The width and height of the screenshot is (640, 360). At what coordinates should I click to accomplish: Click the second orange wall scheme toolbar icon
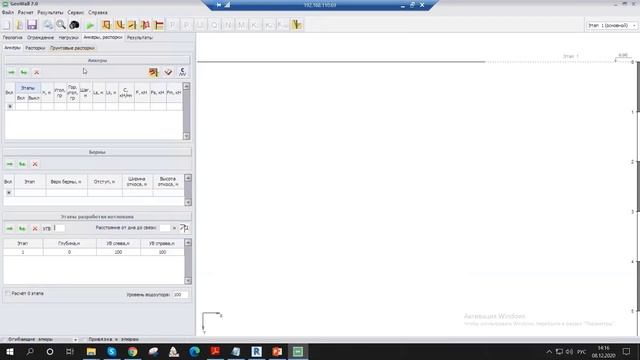point(119,25)
